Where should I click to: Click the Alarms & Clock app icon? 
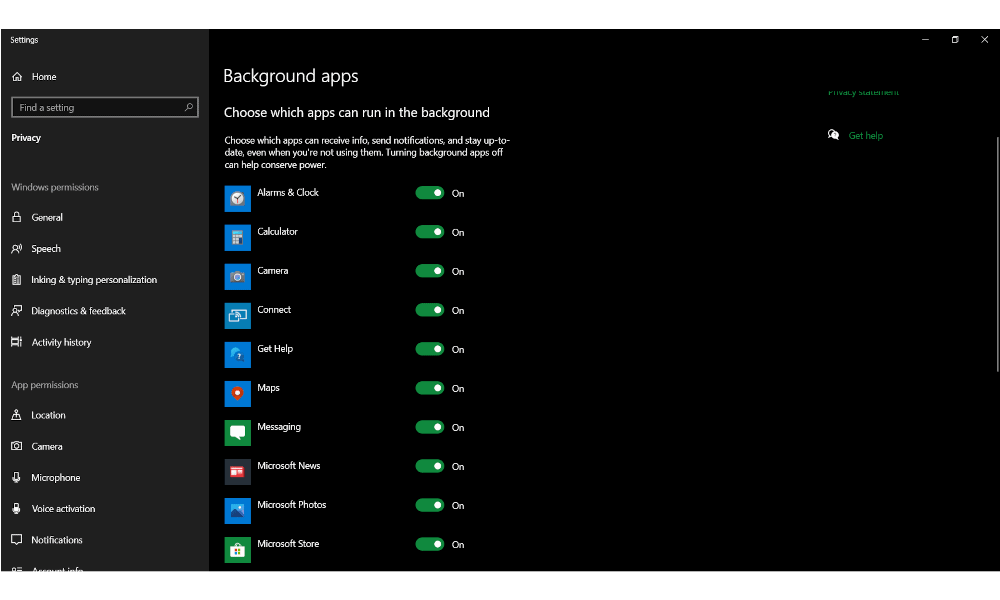tap(237, 198)
